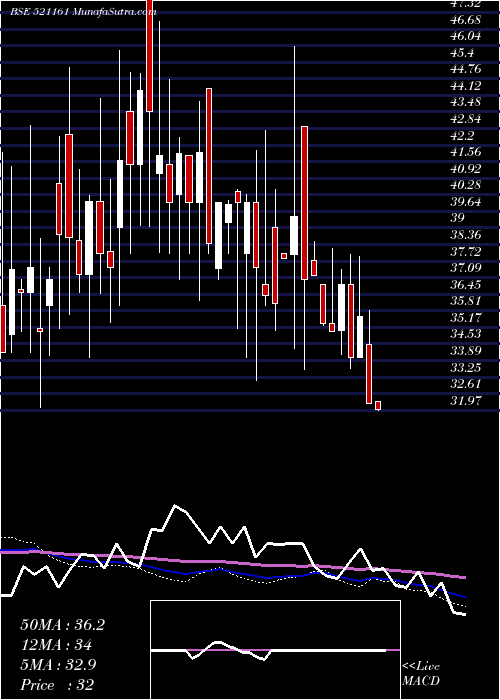Screen dimensions: 500x700
Task: Click the 12MA : 34 readout
Action: pyautogui.click(x=56, y=645)
